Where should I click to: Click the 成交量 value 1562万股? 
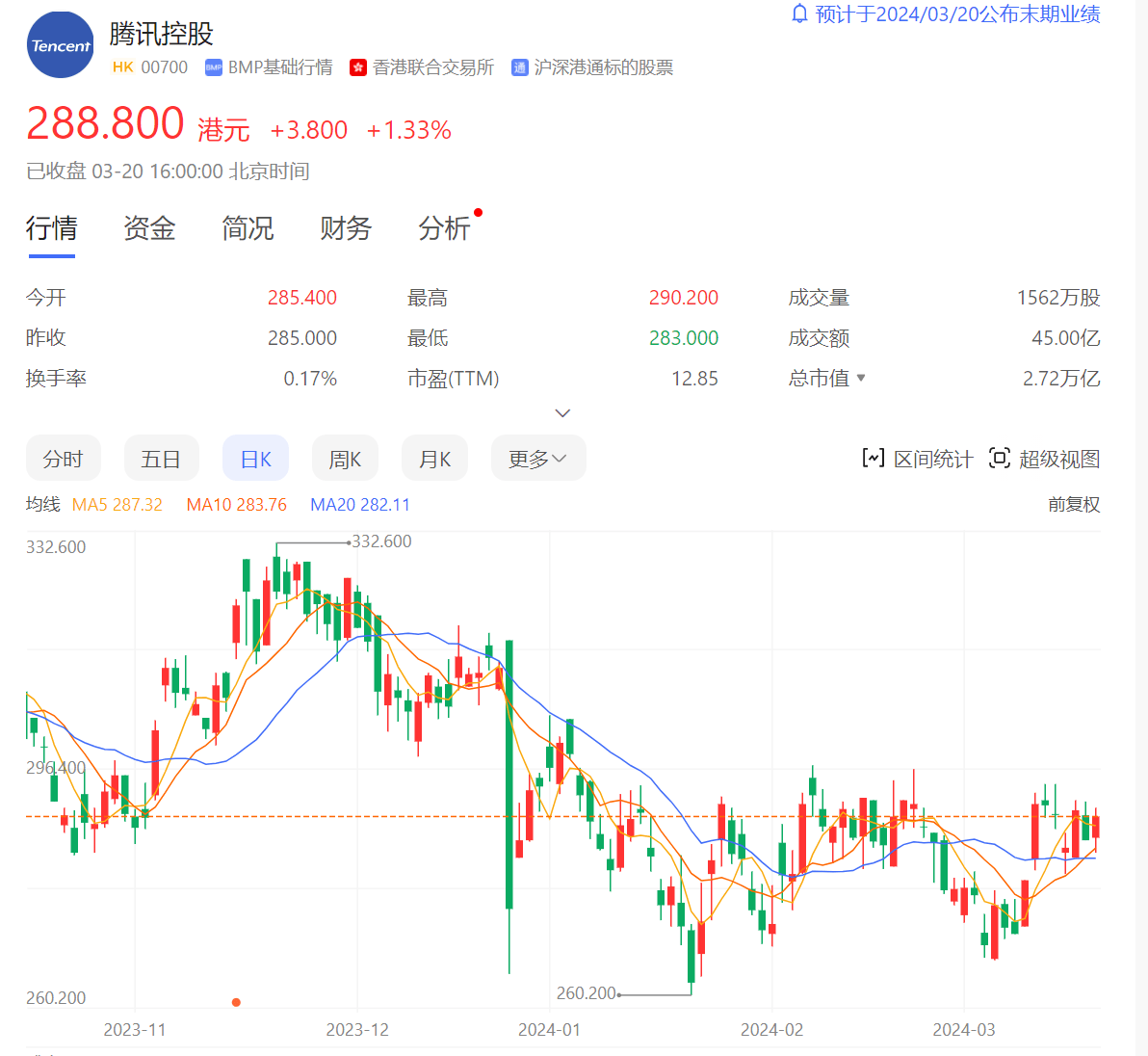pyautogui.click(x=1057, y=298)
